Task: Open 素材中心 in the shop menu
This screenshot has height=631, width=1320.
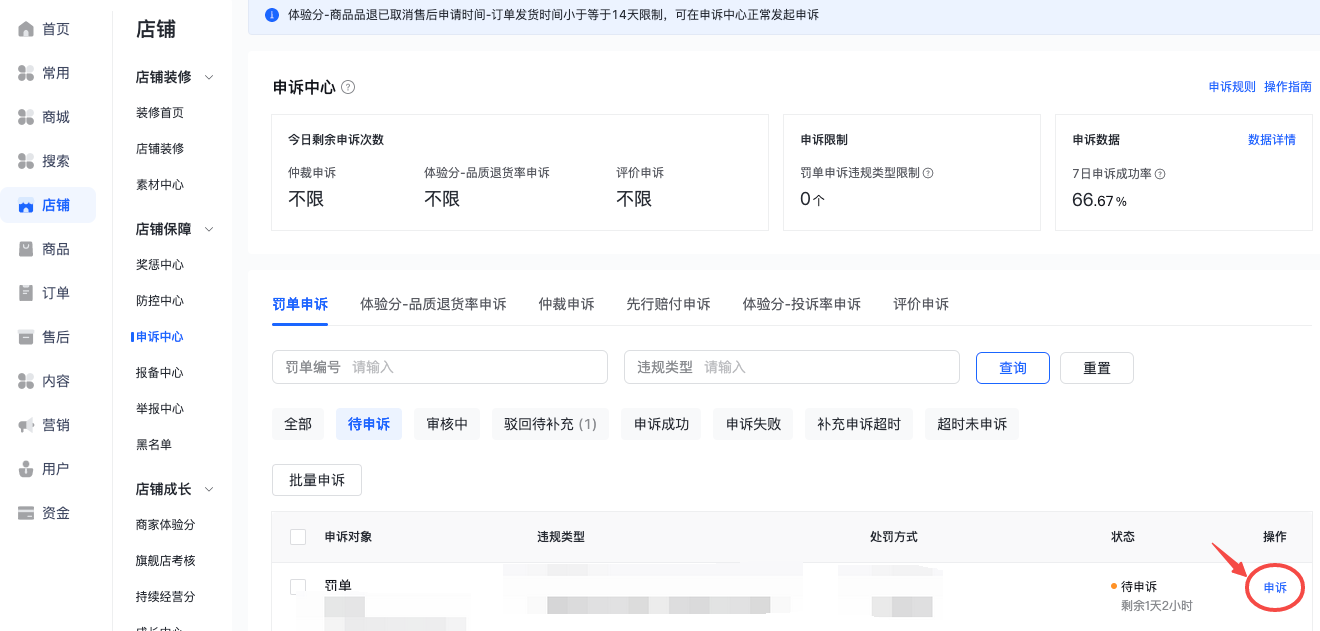Action: pyautogui.click(x=160, y=185)
